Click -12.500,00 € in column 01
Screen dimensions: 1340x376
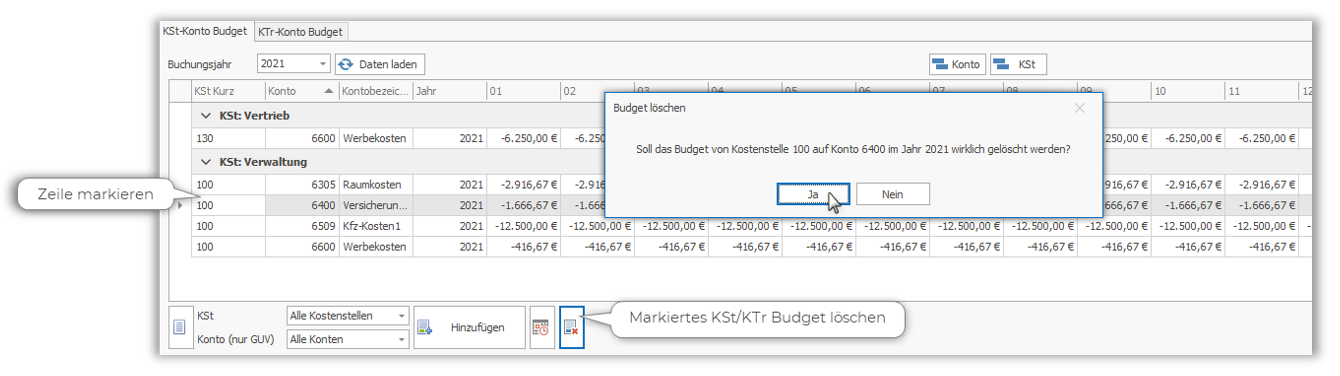click(523, 226)
